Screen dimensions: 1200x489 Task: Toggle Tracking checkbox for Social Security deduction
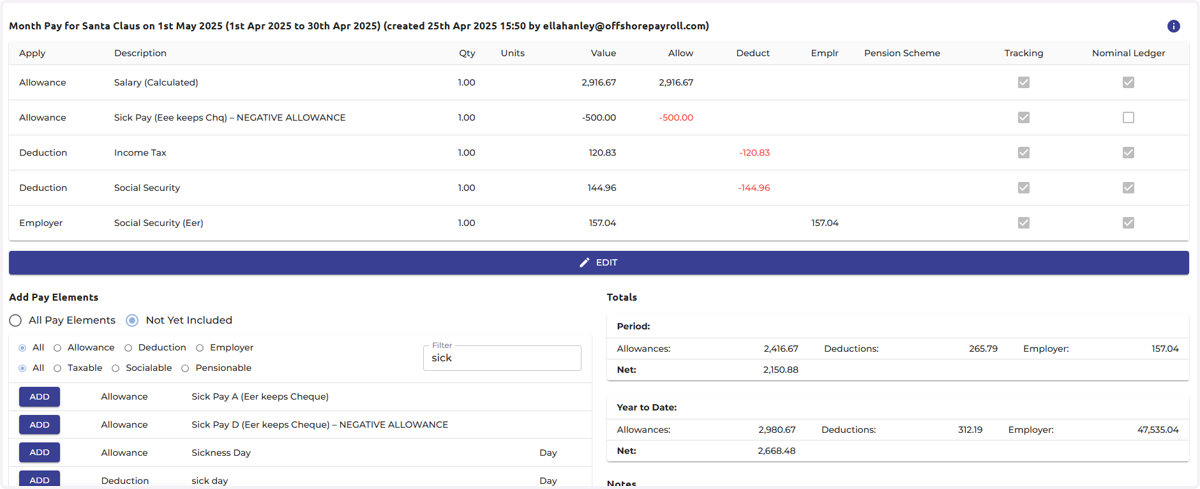pyautogui.click(x=1024, y=188)
